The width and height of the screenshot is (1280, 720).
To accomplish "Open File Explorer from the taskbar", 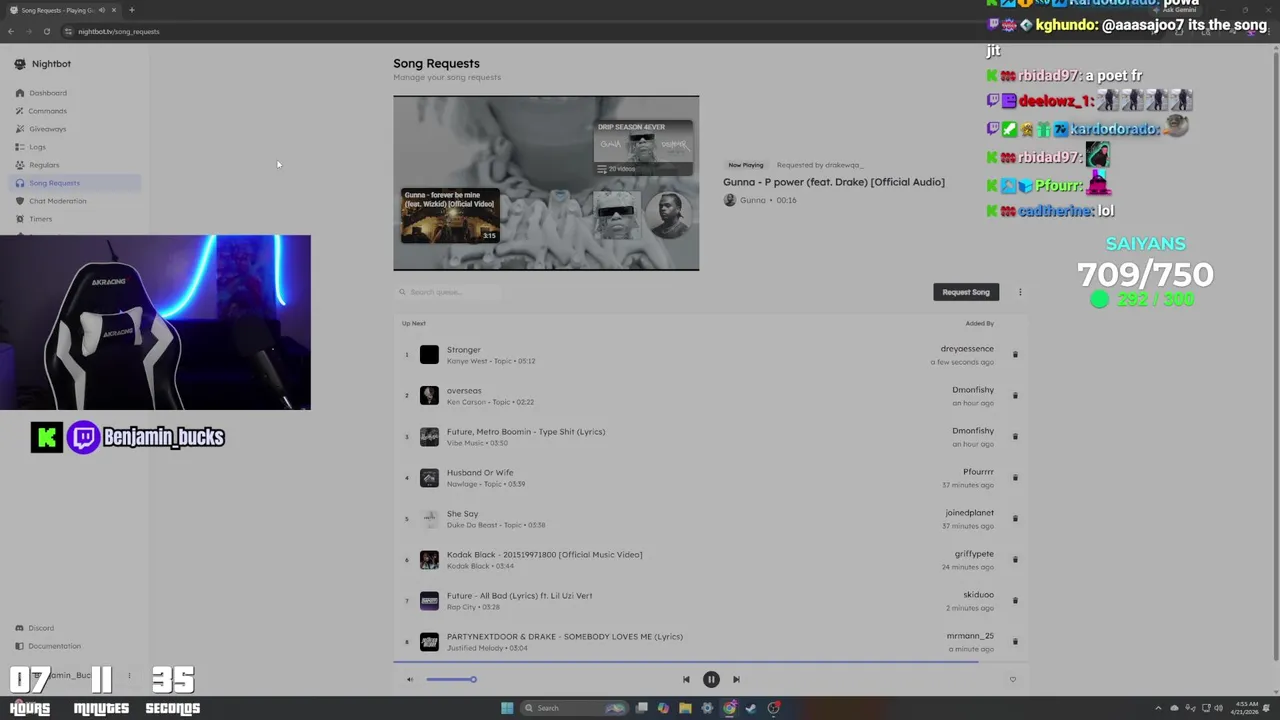I will click(x=685, y=708).
